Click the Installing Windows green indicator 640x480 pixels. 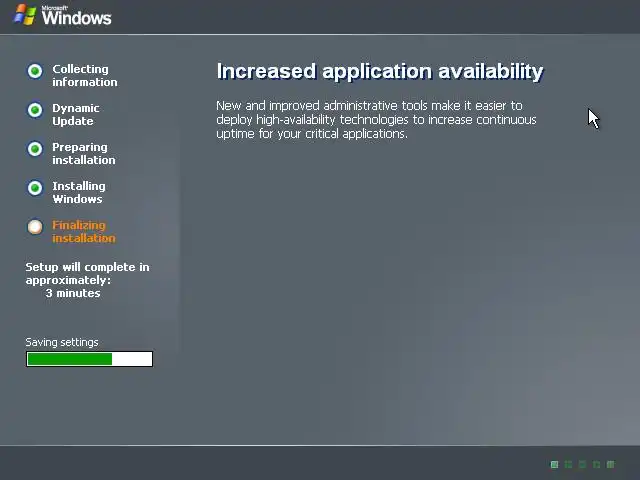click(x=35, y=188)
